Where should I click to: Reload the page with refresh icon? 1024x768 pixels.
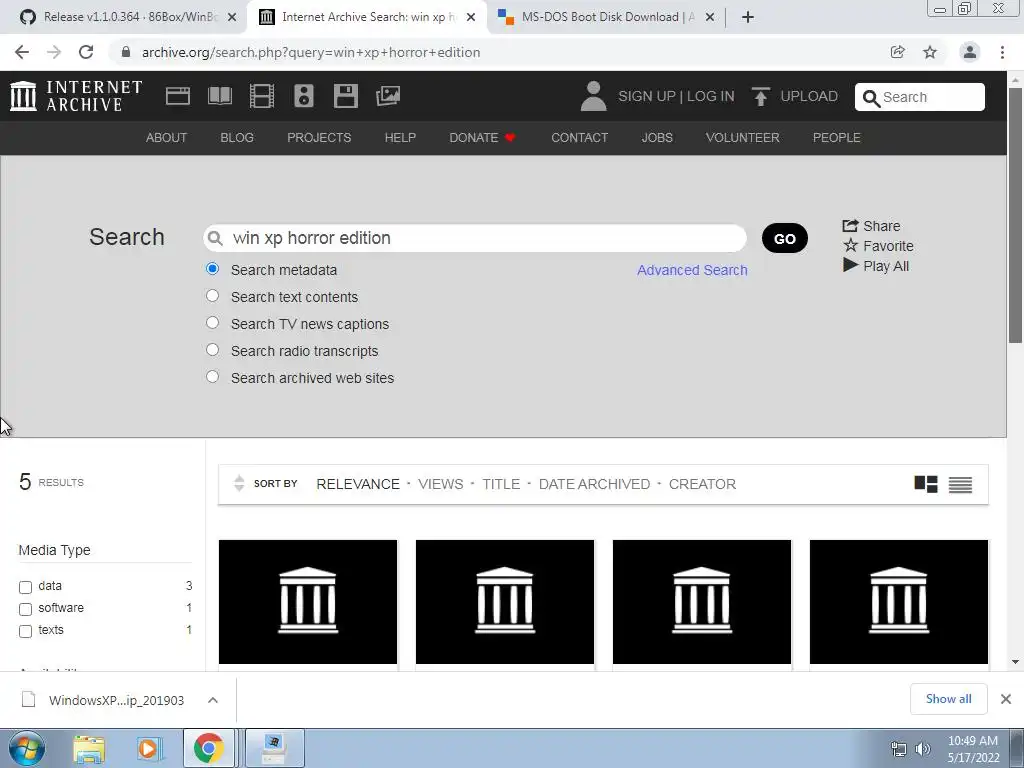click(86, 52)
